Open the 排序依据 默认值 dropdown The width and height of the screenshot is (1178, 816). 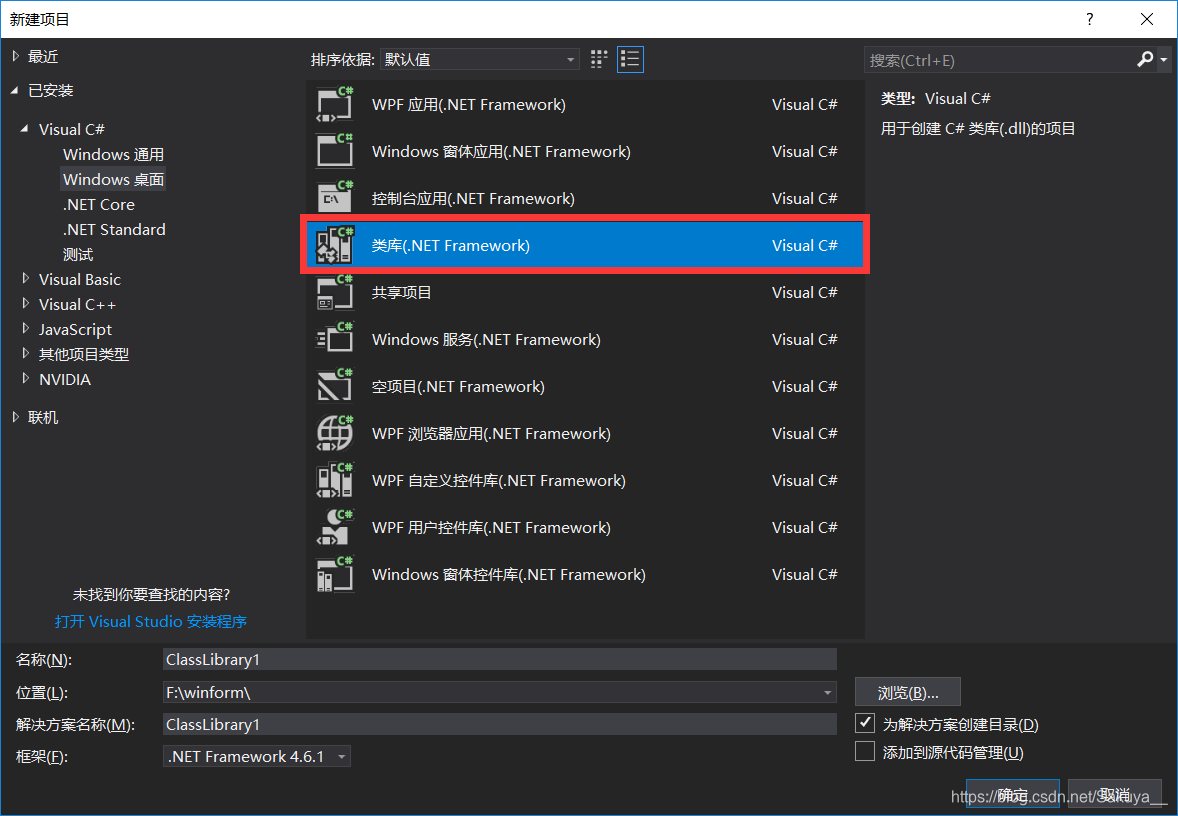tap(479, 59)
